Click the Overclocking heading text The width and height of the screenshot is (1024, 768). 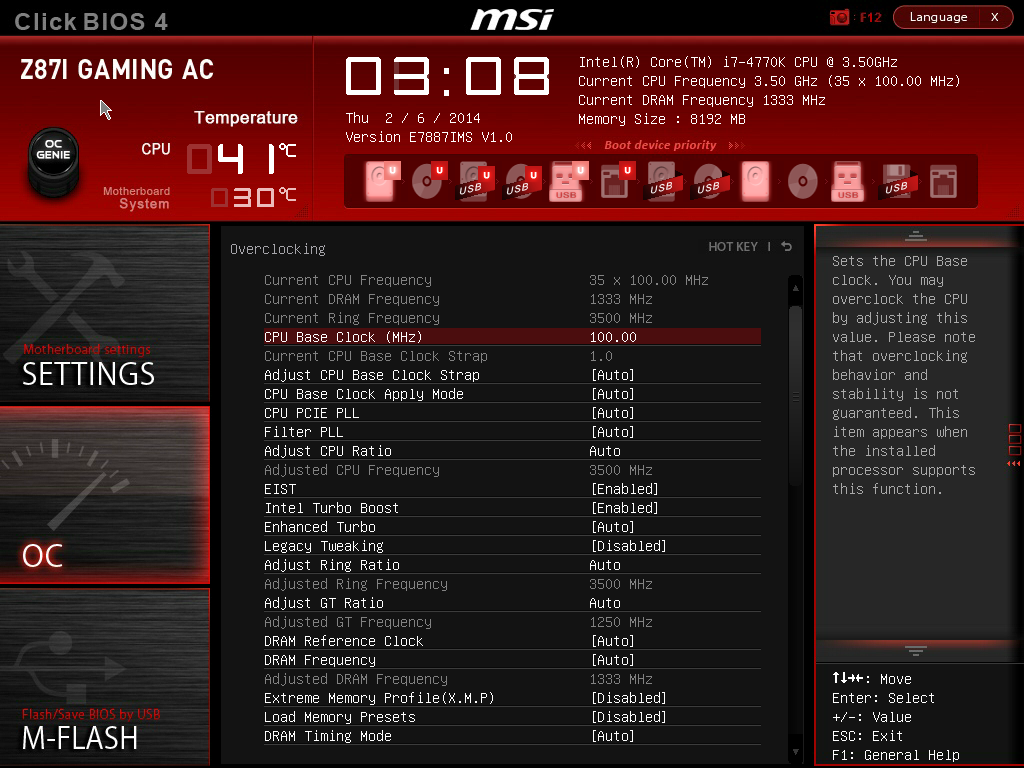pos(278,249)
